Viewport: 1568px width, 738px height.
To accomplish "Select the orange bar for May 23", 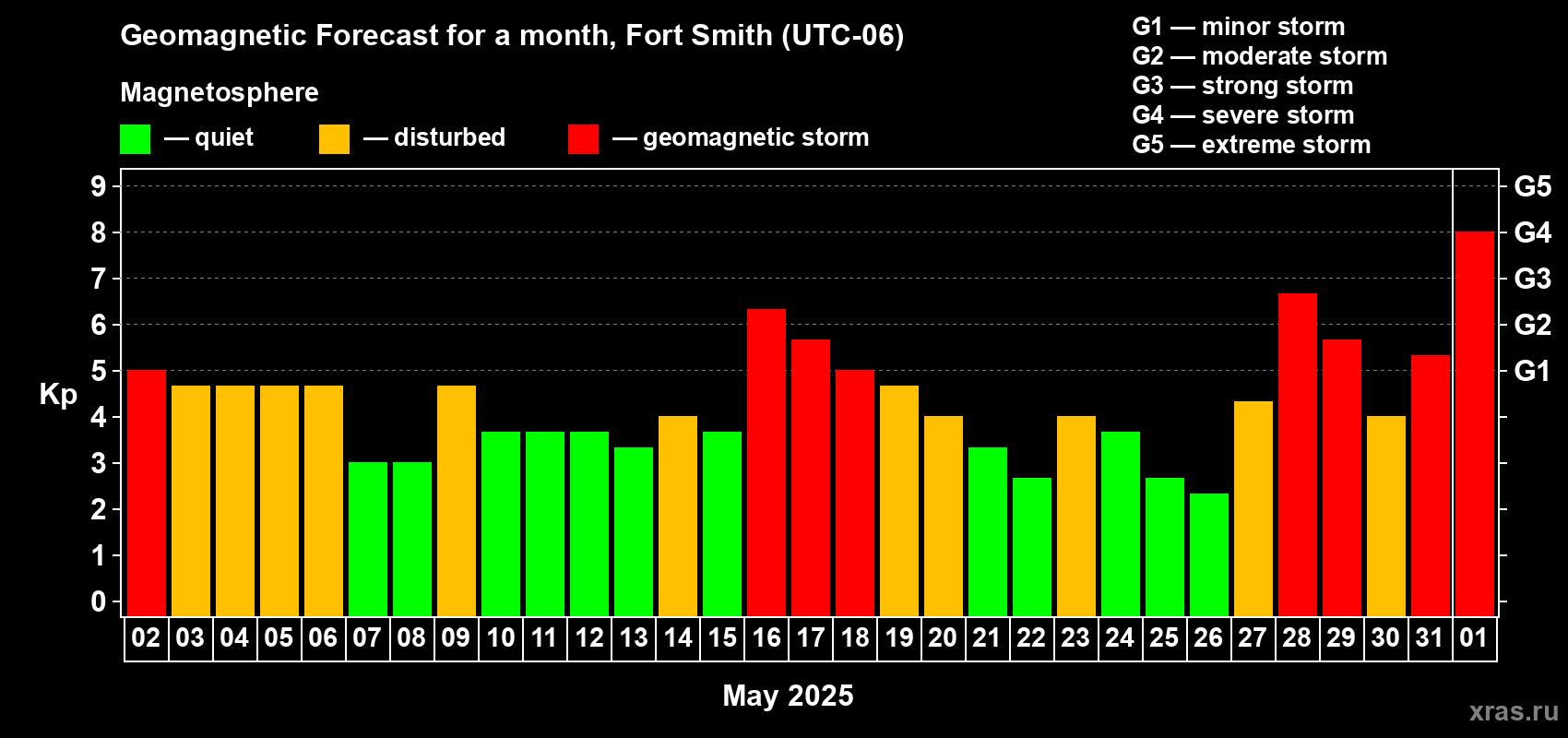I will click(x=1076, y=517).
